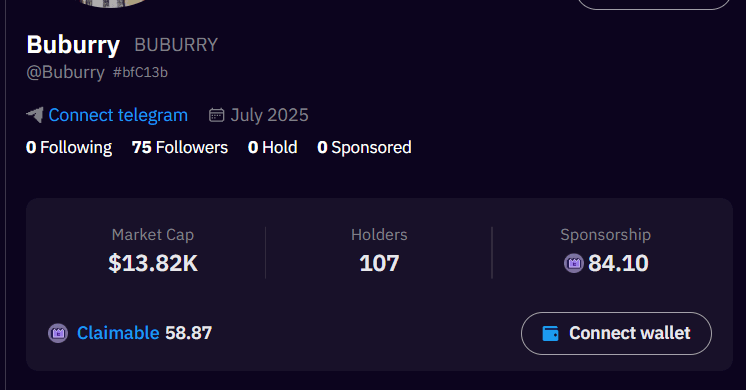Image resolution: width=746 pixels, height=390 pixels.
Task: Open the 0 Hold list
Action: [x=273, y=147]
